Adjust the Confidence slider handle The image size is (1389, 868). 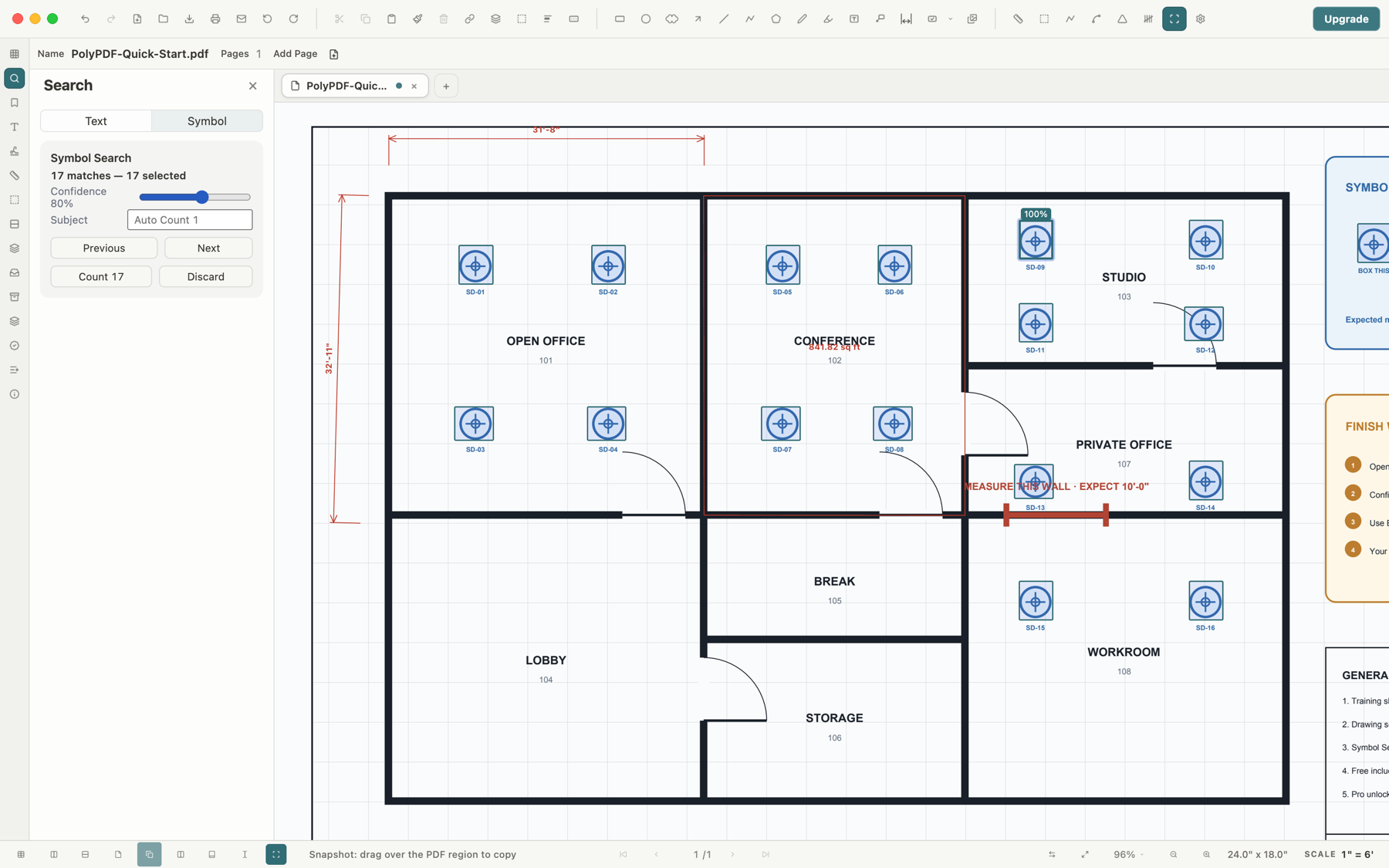202,198
